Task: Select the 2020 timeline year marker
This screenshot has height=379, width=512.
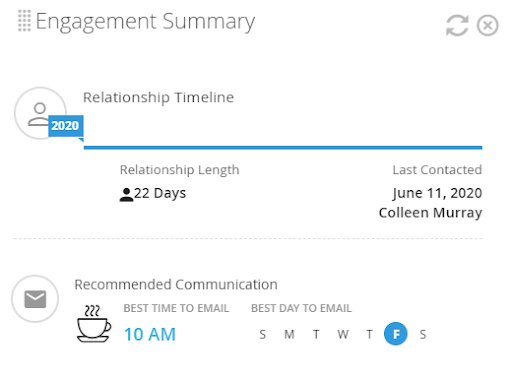Action: (x=66, y=126)
